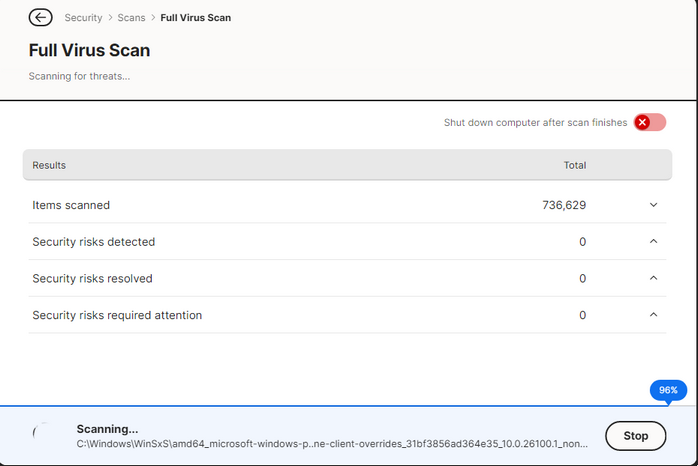
Task: Collapse the Security risks resolved chevron
Action: [653, 278]
